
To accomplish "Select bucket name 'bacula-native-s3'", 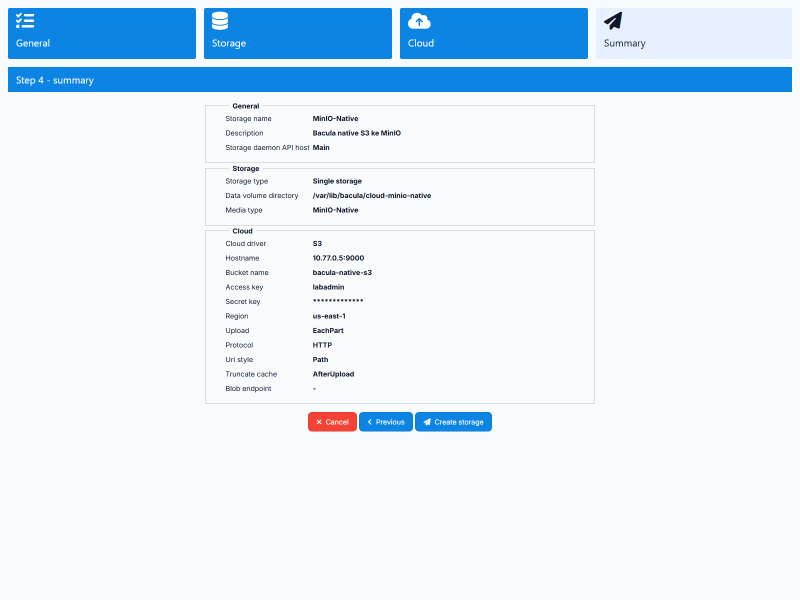I will click(x=342, y=272).
